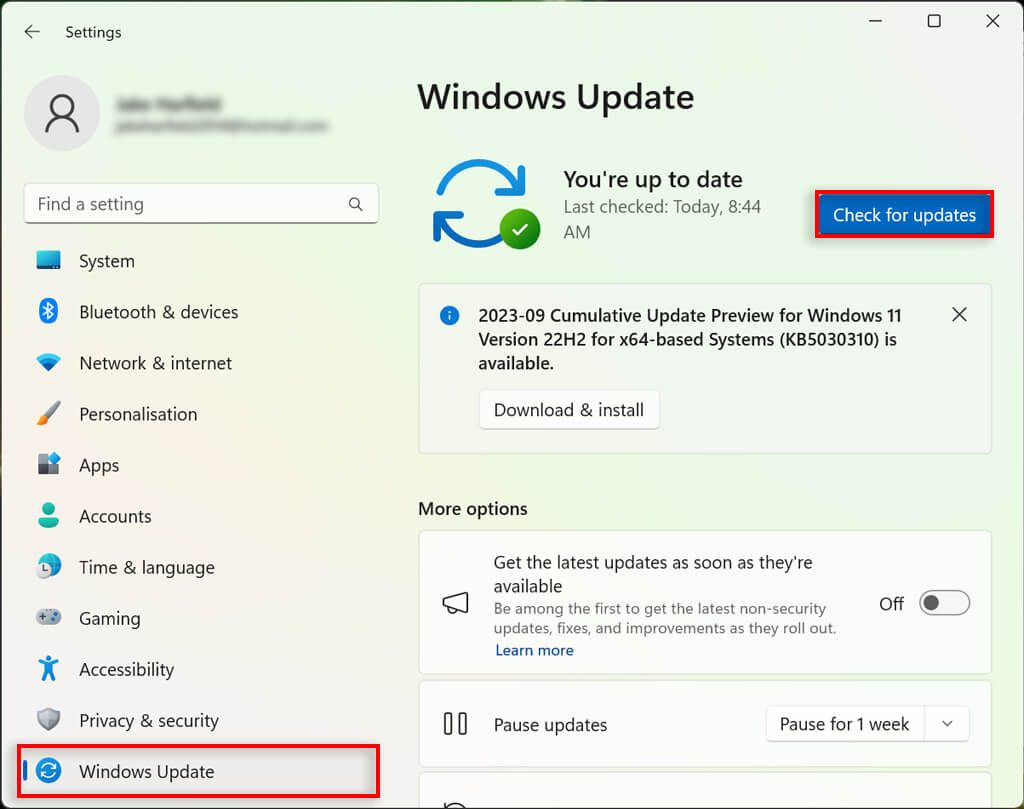Click the Network Wi-Fi icon
This screenshot has height=809, width=1024.
point(48,362)
